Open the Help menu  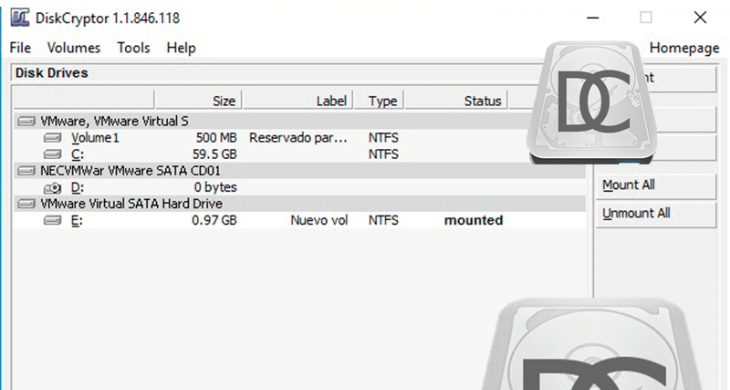pos(181,48)
